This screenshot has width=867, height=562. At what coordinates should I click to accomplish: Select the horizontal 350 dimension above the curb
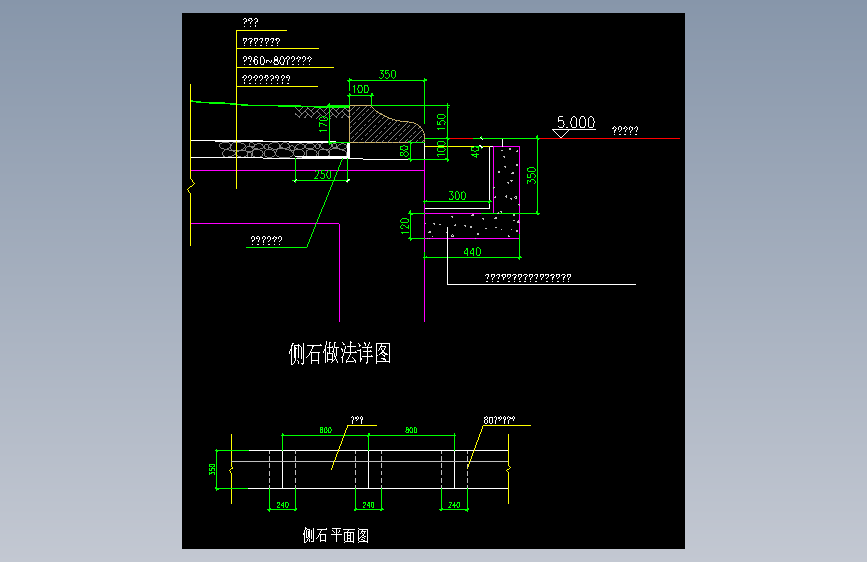point(388,75)
